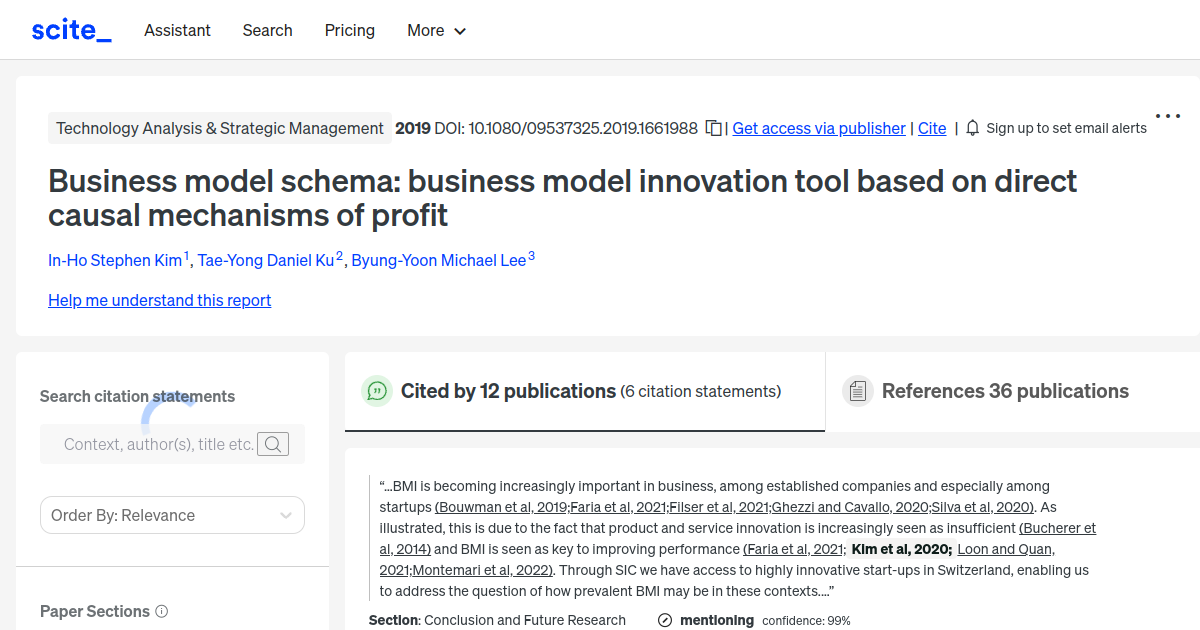The image size is (1200, 630).
Task: Open the three-dot overflow menu
Action: [x=1167, y=115]
